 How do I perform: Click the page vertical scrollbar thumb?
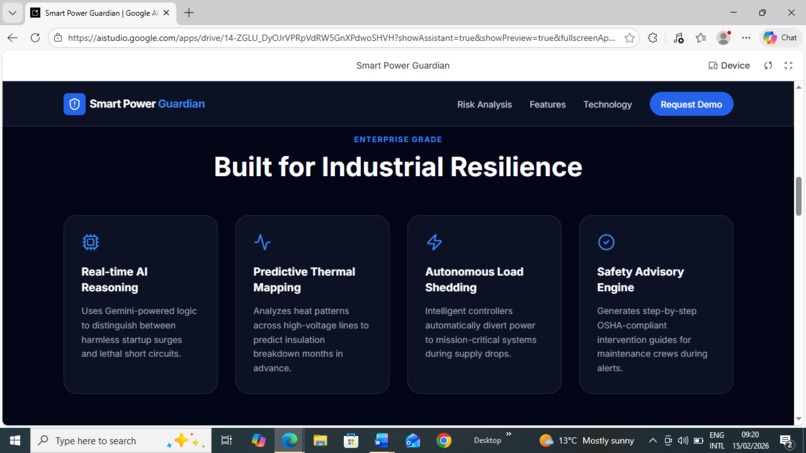click(x=798, y=196)
